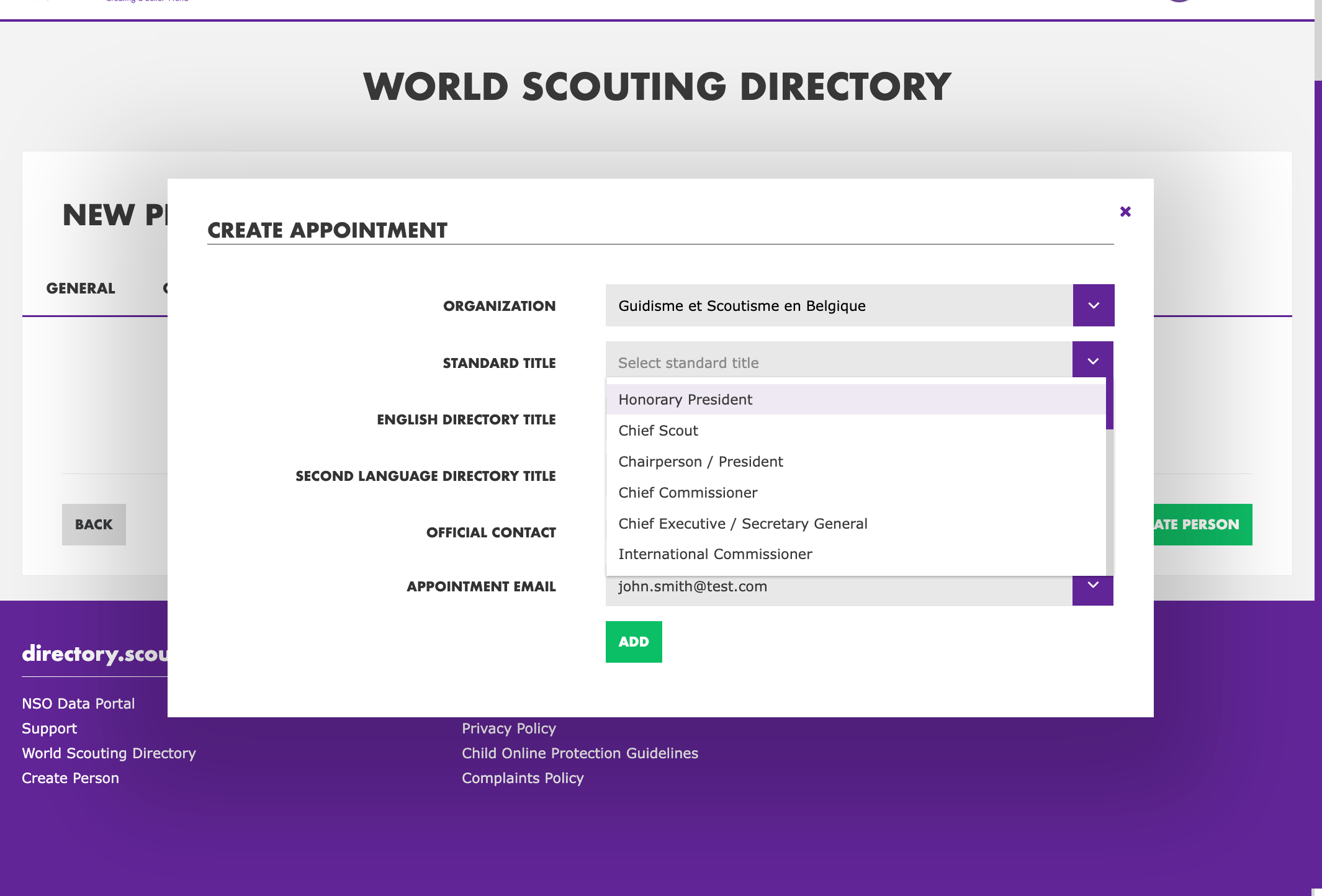Open World Scouting Directory footer link

click(109, 753)
